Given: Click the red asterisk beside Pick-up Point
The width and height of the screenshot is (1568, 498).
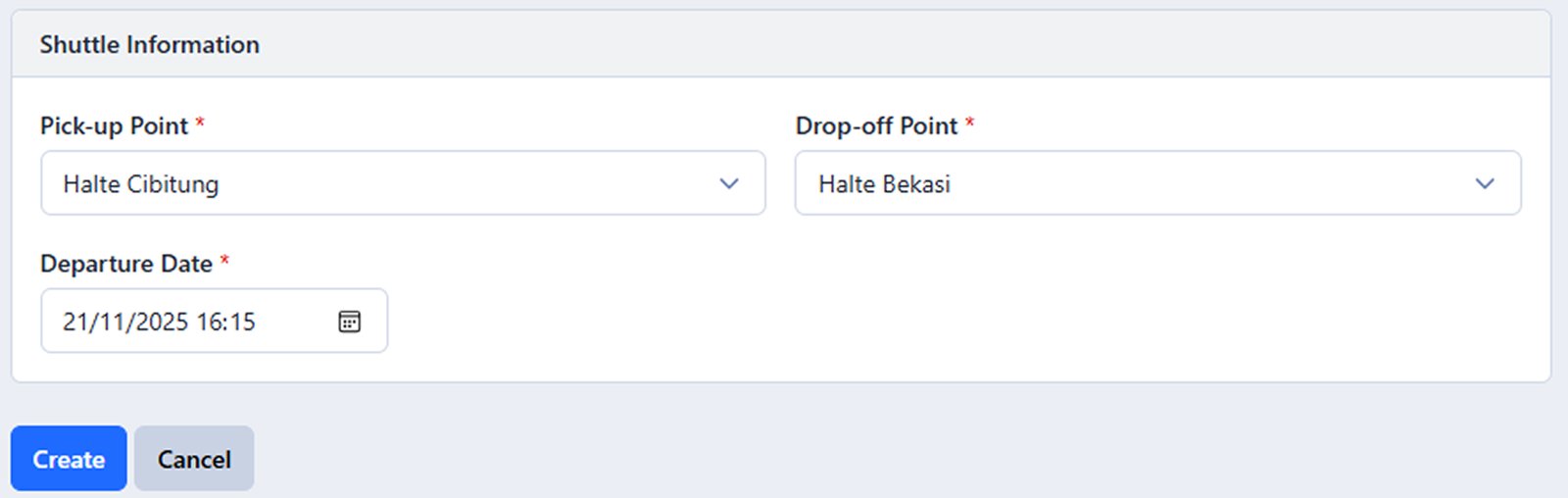Looking at the screenshot, I should [x=200, y=124].
